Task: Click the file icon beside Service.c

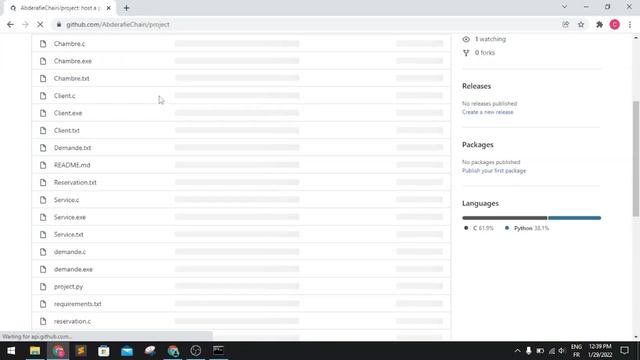Action: tap(43, 200)
